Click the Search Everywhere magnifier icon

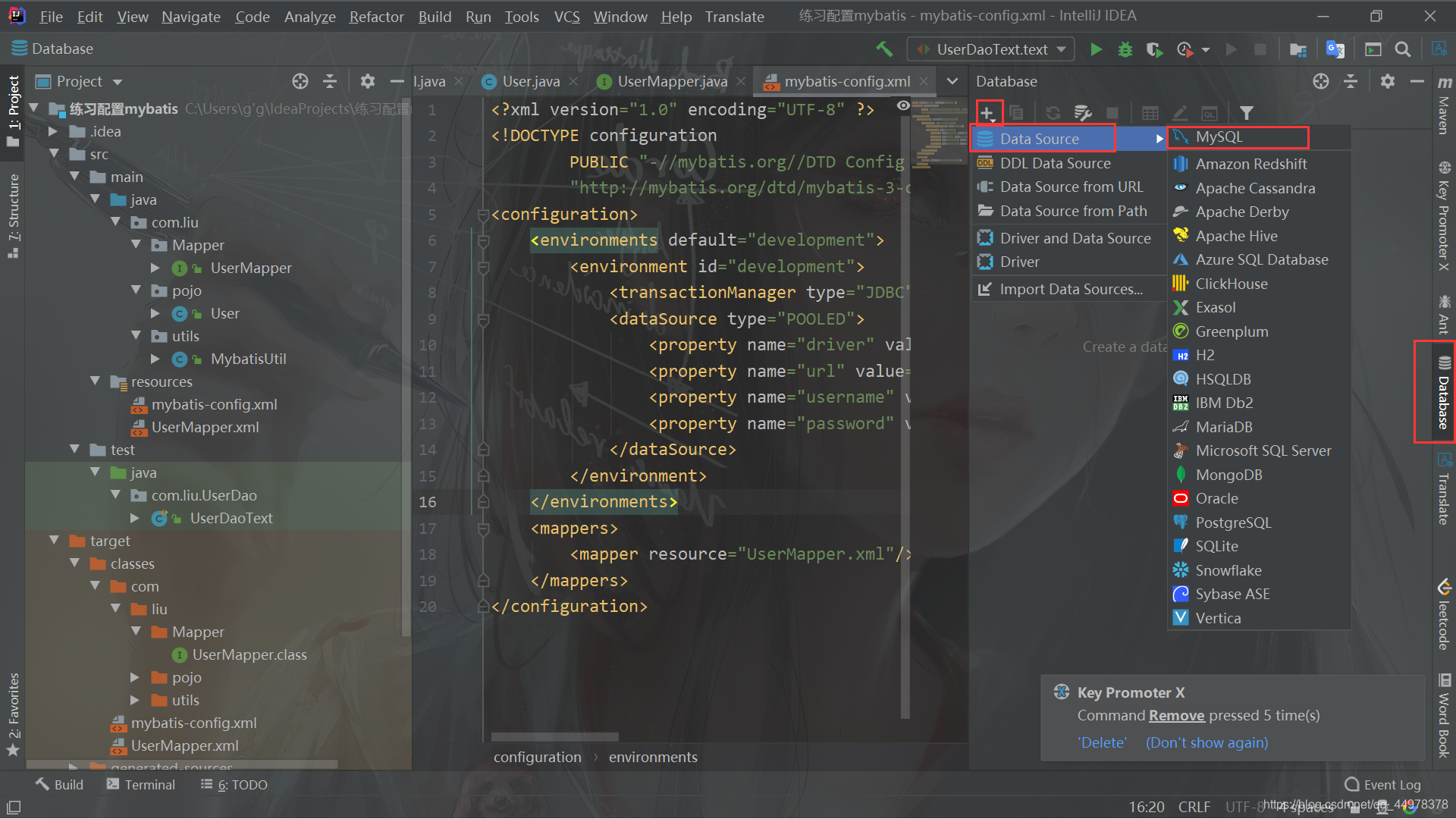(1403, 49)
